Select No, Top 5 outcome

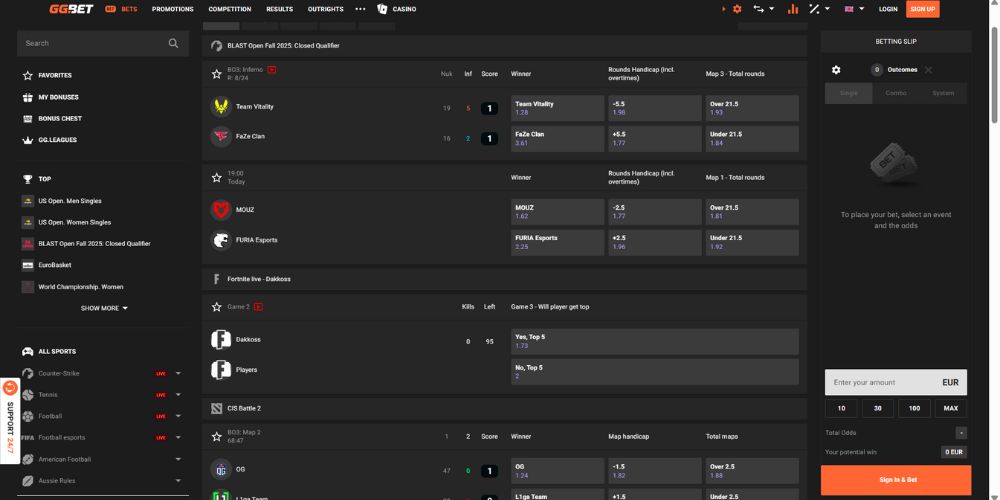(x=655, y=372)
